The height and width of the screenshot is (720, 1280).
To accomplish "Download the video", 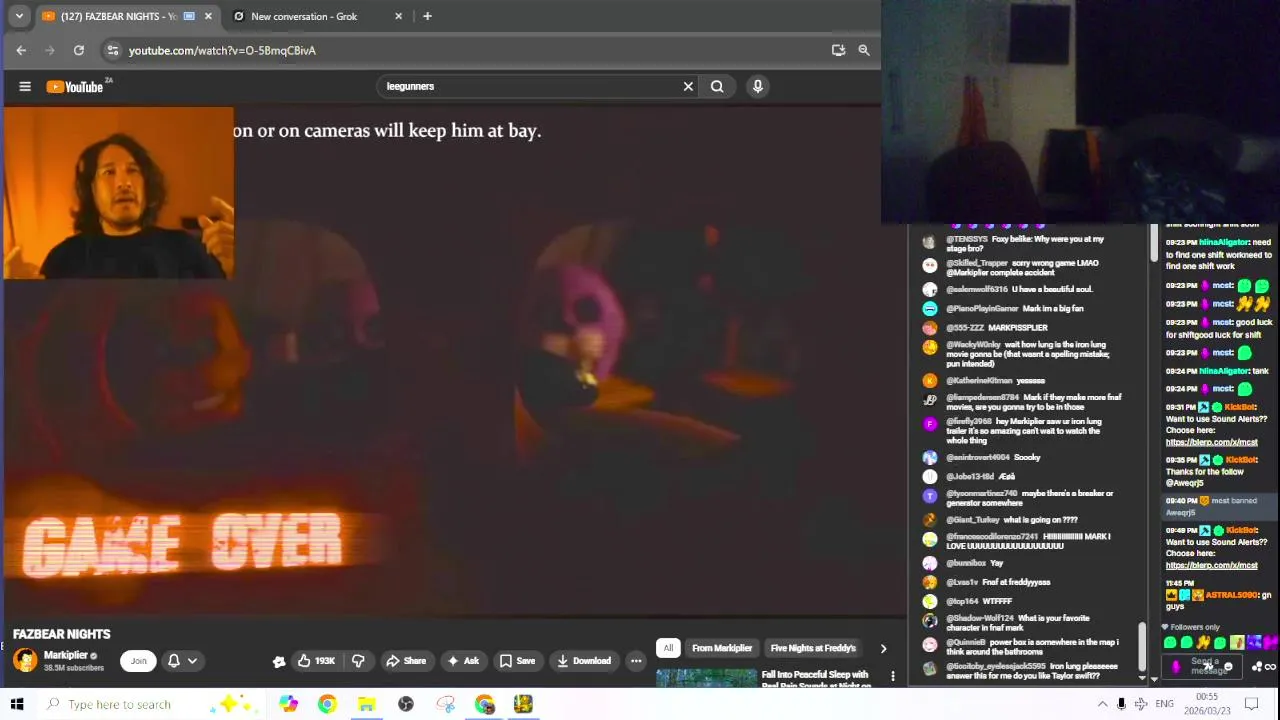I will tap(583, 661).
